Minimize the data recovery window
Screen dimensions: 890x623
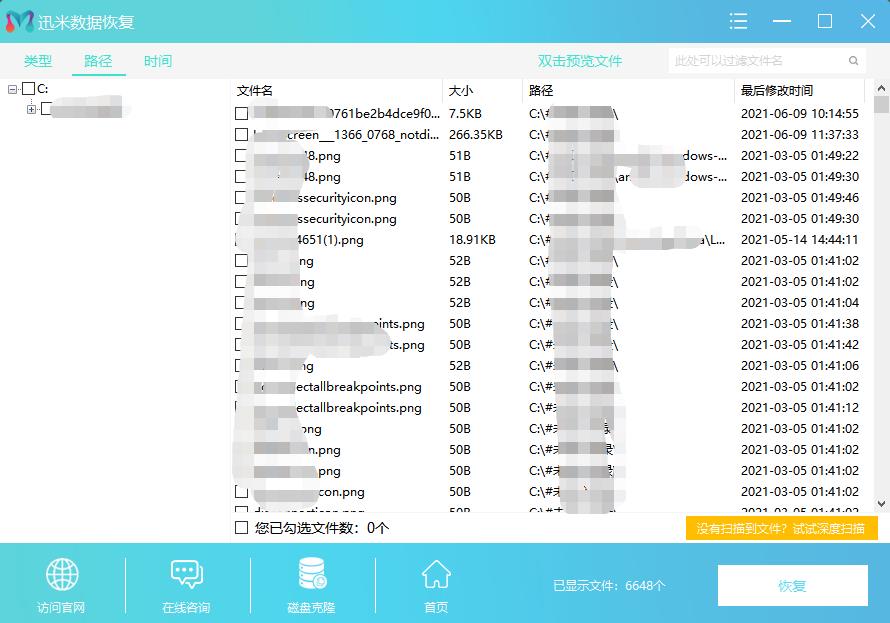(782, 21)
